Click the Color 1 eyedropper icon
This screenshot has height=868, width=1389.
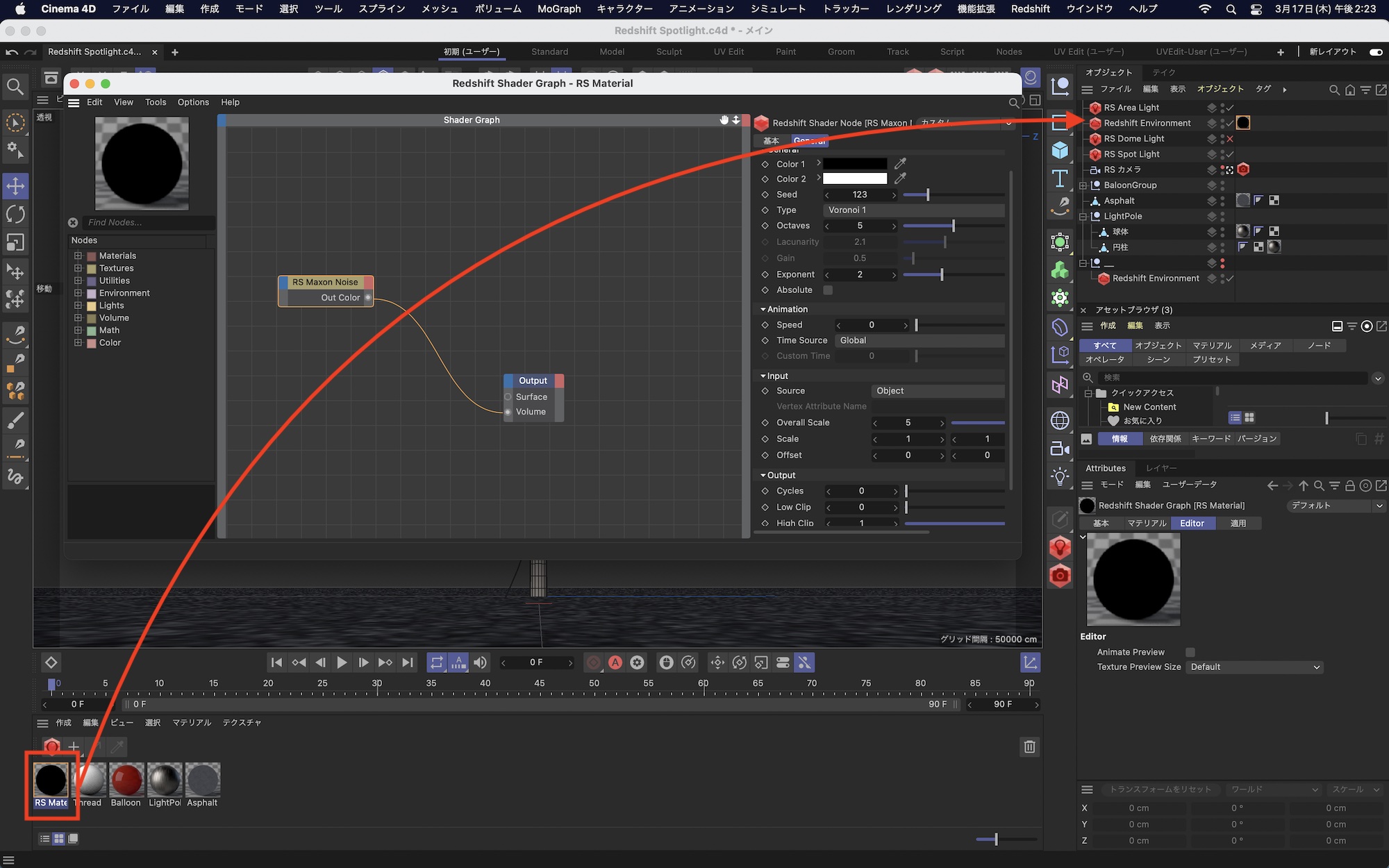click(x=900, y=164)
